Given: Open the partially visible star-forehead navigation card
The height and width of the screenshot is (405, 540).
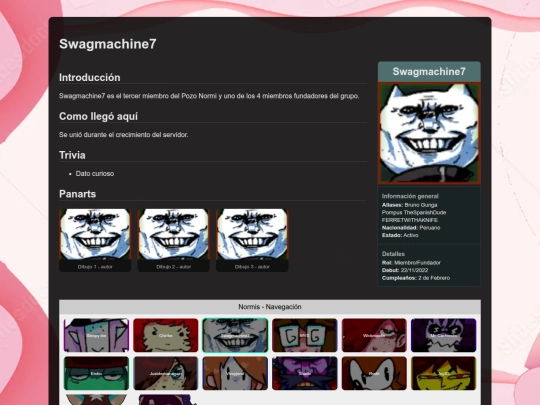Looking at the screenshot, I should pyautogui.click(x=96, y=400).
